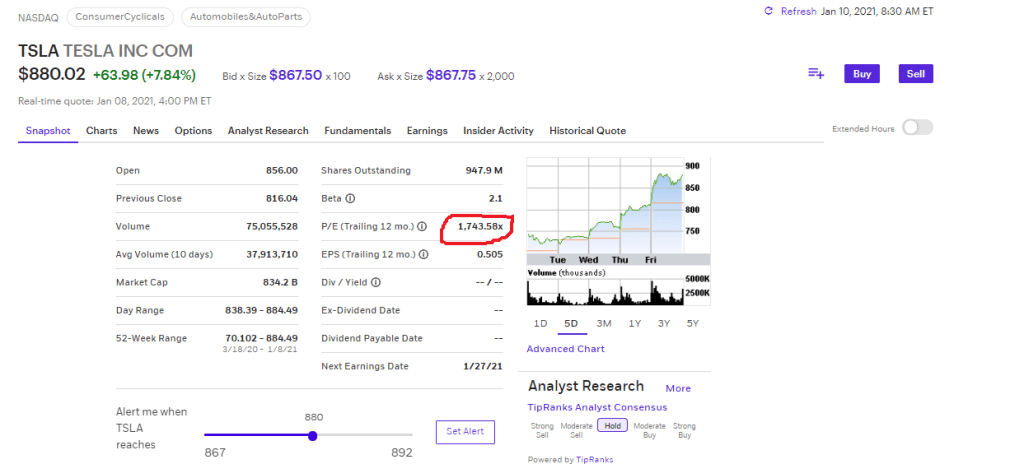Select the 1D chart range
Image resolution: width=1024 pixels, height=464 pixels.
[x=540, y=323]
